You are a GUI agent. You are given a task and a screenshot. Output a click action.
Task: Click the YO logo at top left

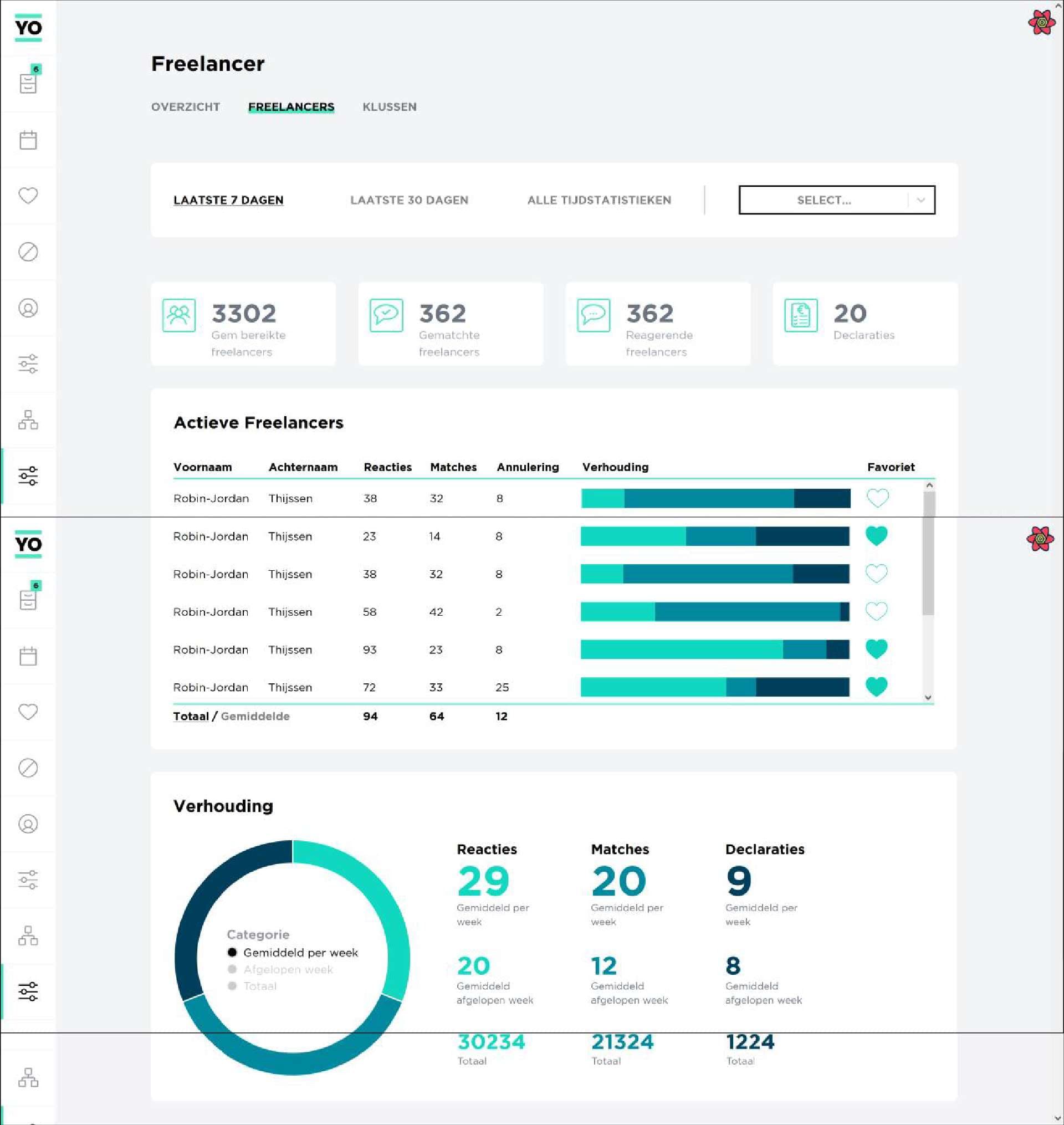coord(27,28)
